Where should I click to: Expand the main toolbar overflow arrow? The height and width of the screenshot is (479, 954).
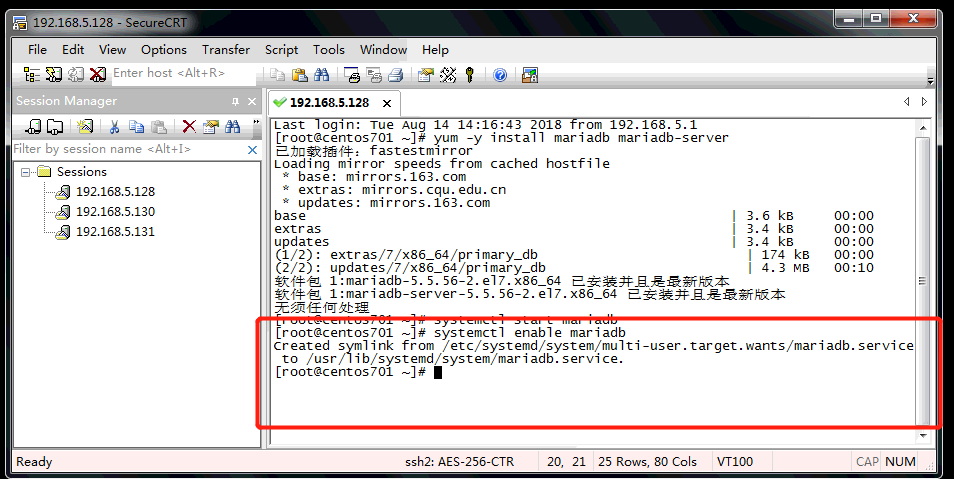click(930, 80)
